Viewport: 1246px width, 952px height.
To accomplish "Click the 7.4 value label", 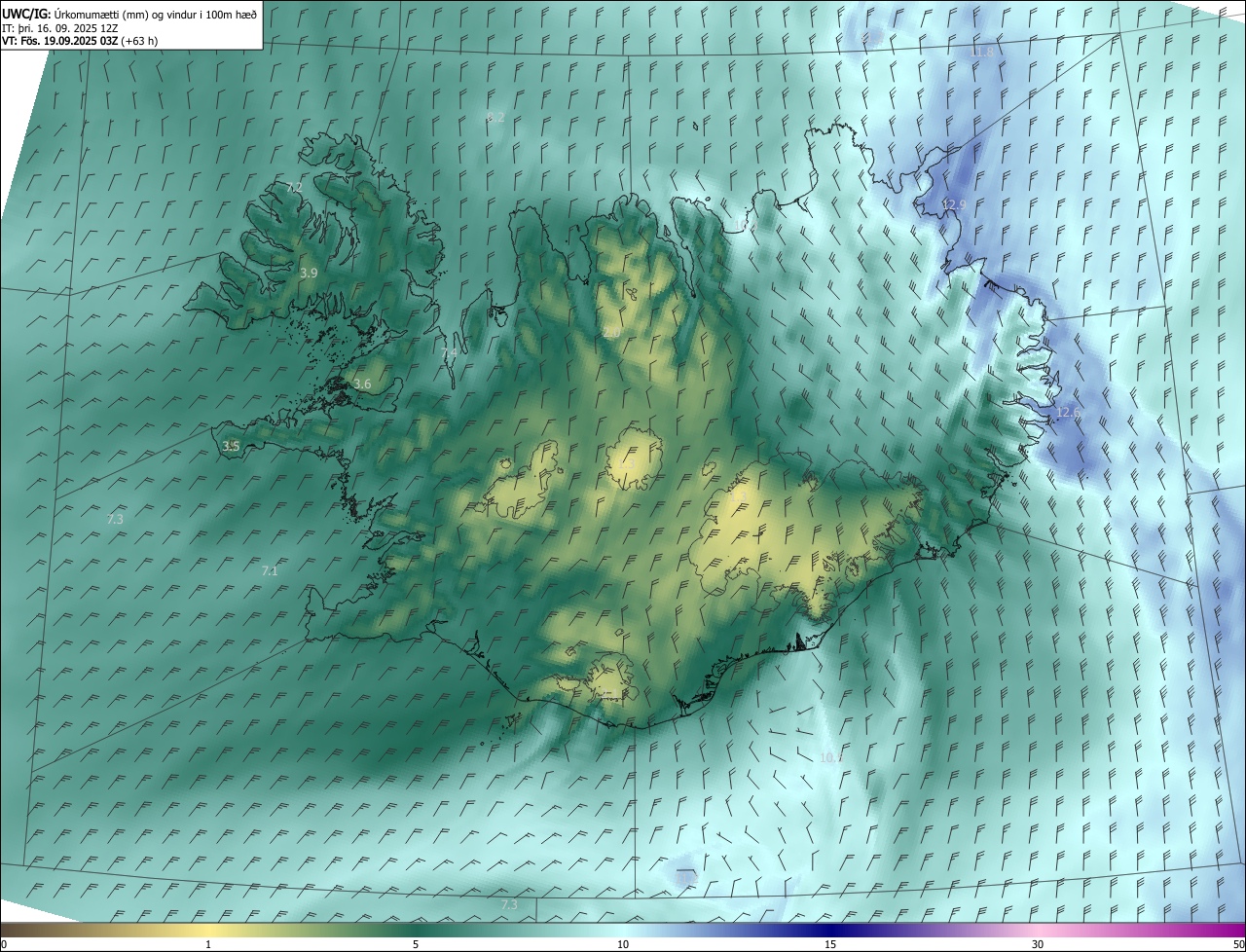I will tap(449, 353).
